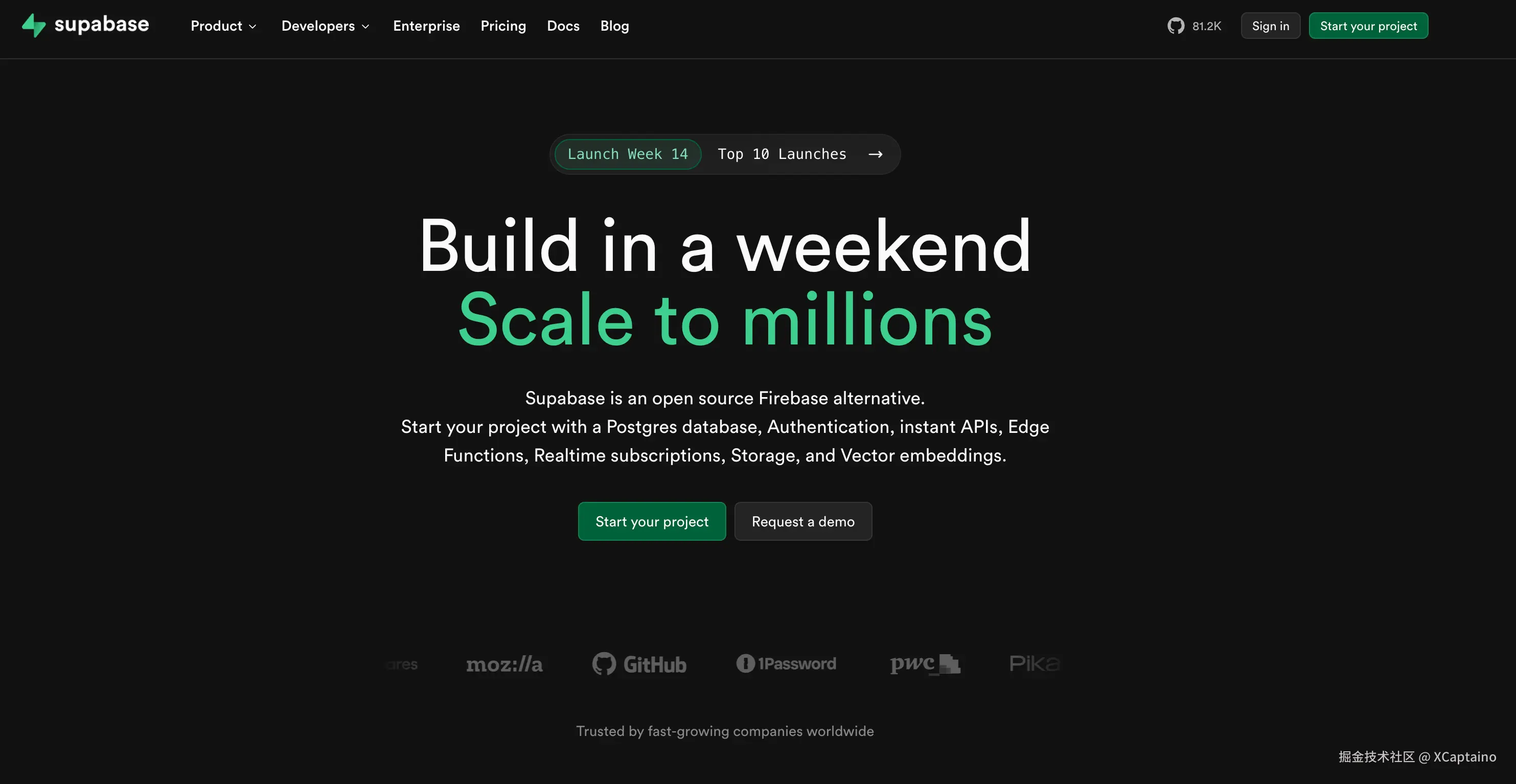Click the Pika logo at row edge
This screenshot has width=1516, height=784.
coord(1034,664)
